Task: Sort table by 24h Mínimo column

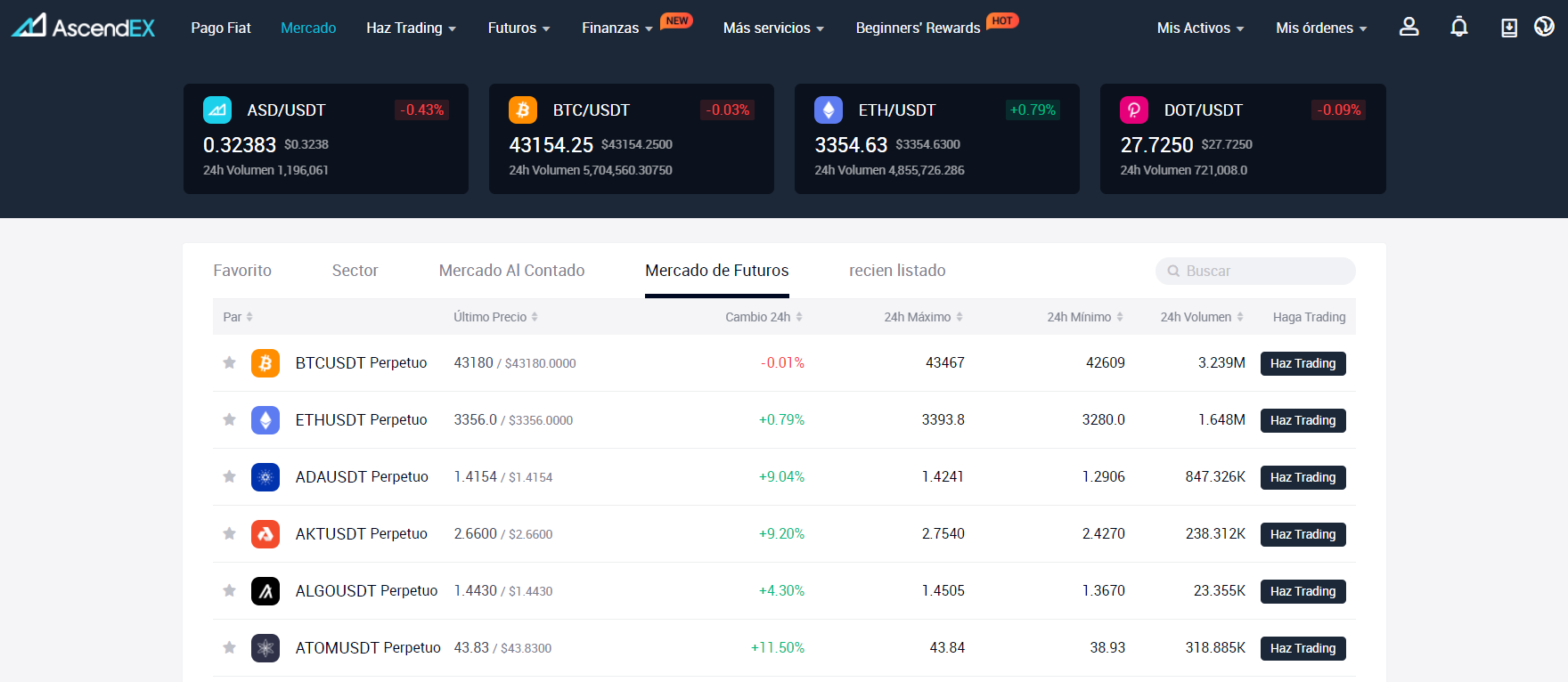Action: coord(1085,317)
